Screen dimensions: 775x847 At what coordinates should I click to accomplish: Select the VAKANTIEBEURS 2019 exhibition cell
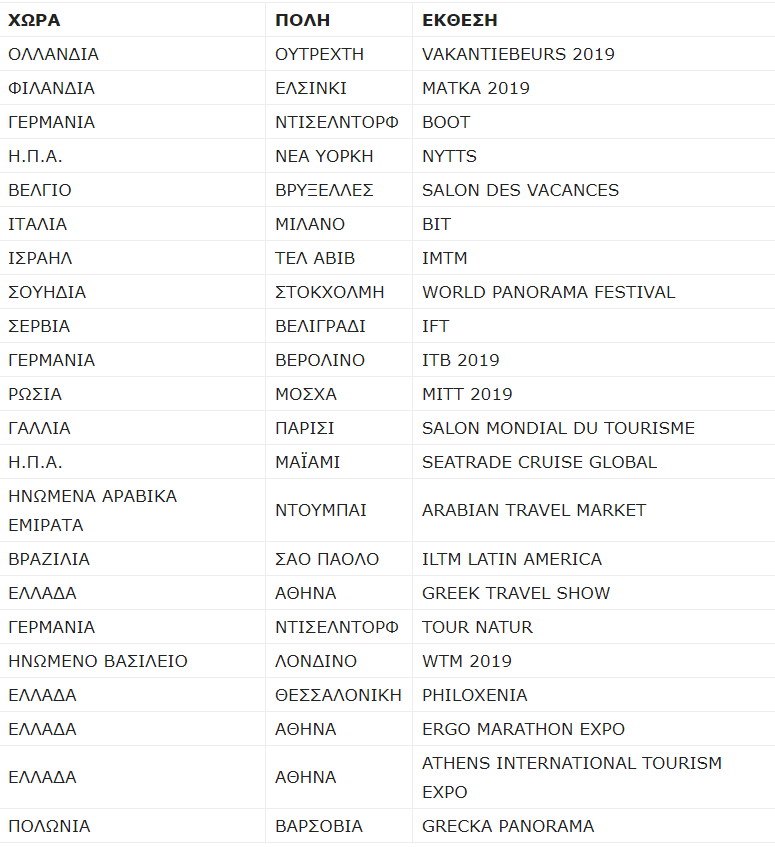518,54
